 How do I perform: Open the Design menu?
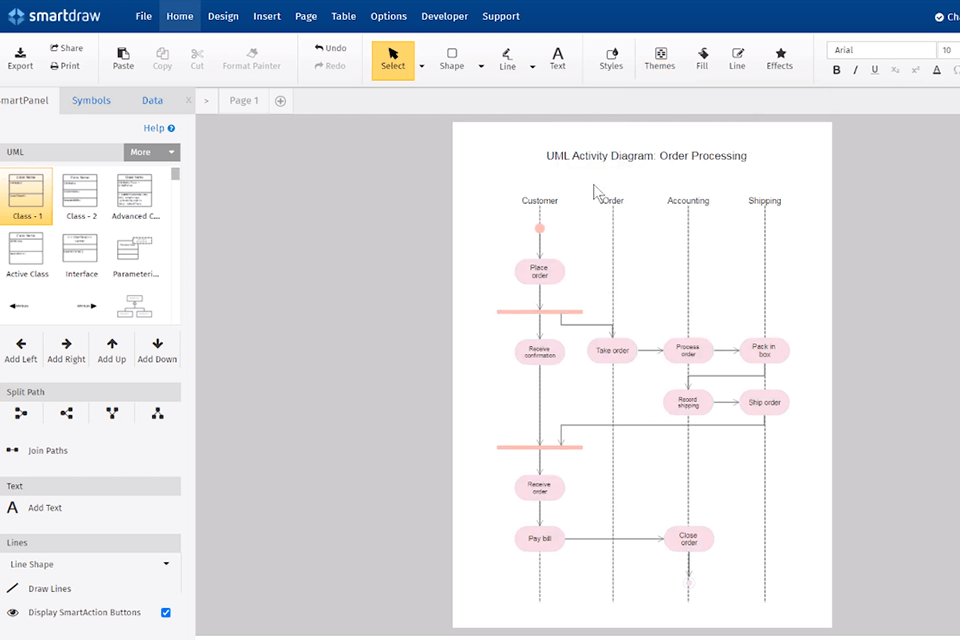[223, 16]
